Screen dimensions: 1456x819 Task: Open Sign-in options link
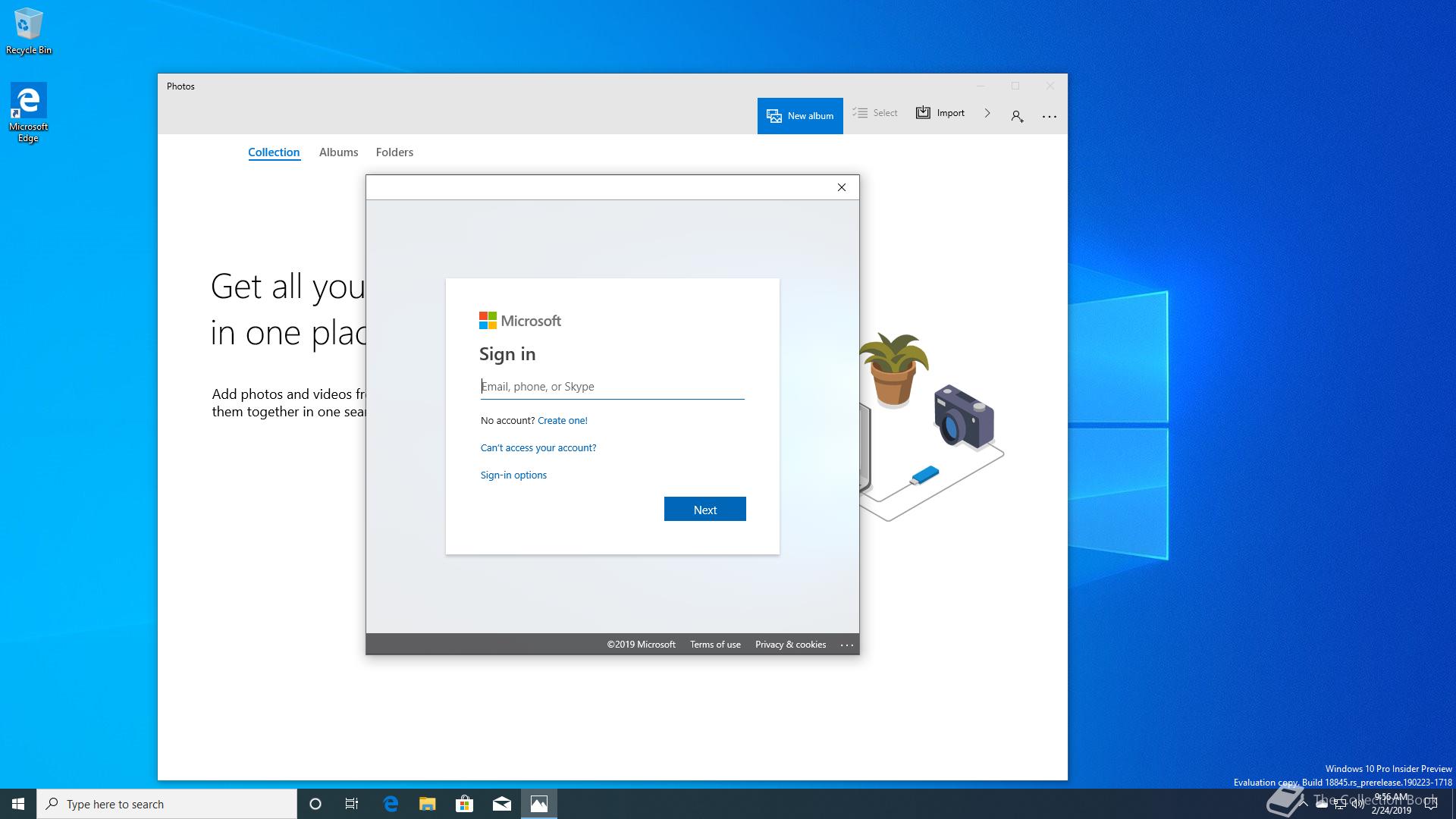pos(513,475)
